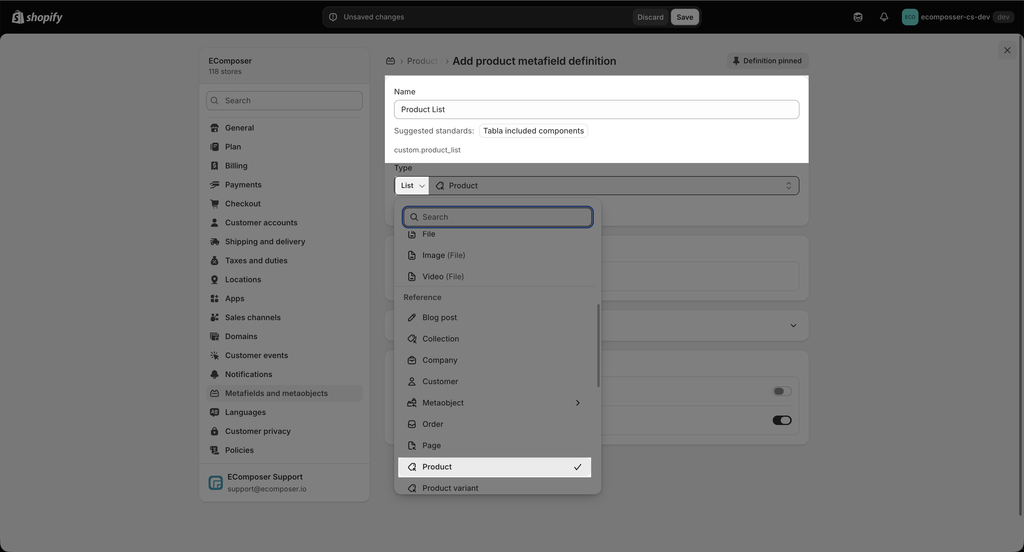Click the Policies icon
This screenshot has height=552, width=1024.
(x=214, y=450)
